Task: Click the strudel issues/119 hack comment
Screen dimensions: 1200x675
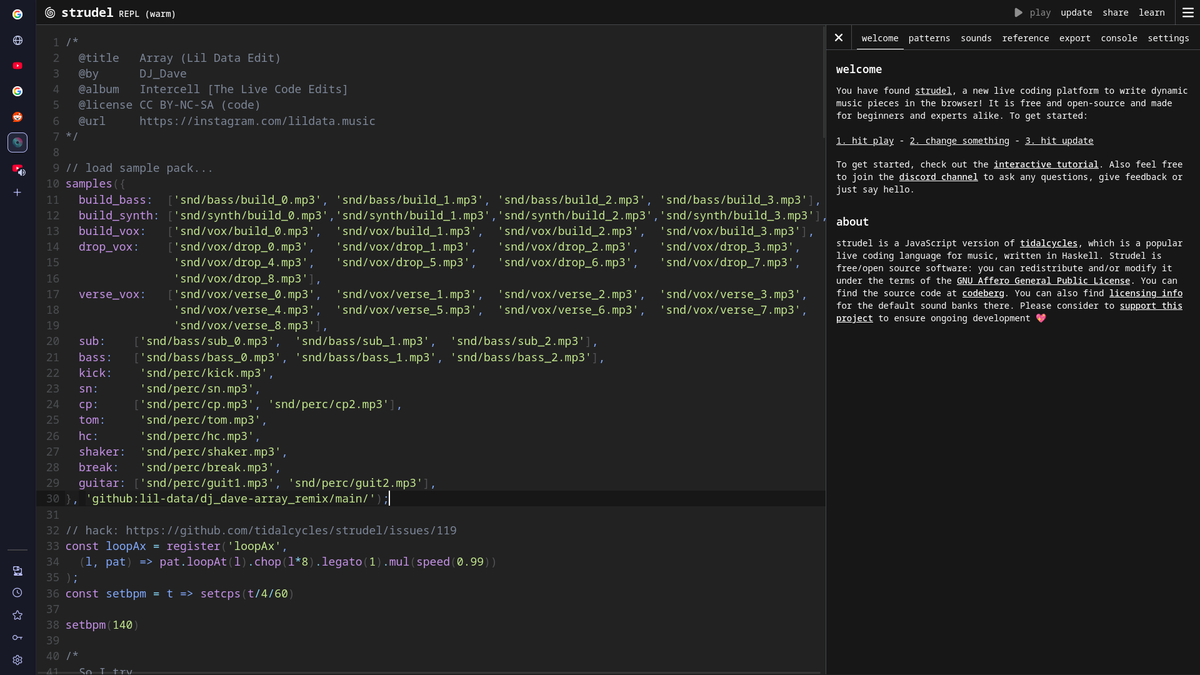Action: point(261,530)
